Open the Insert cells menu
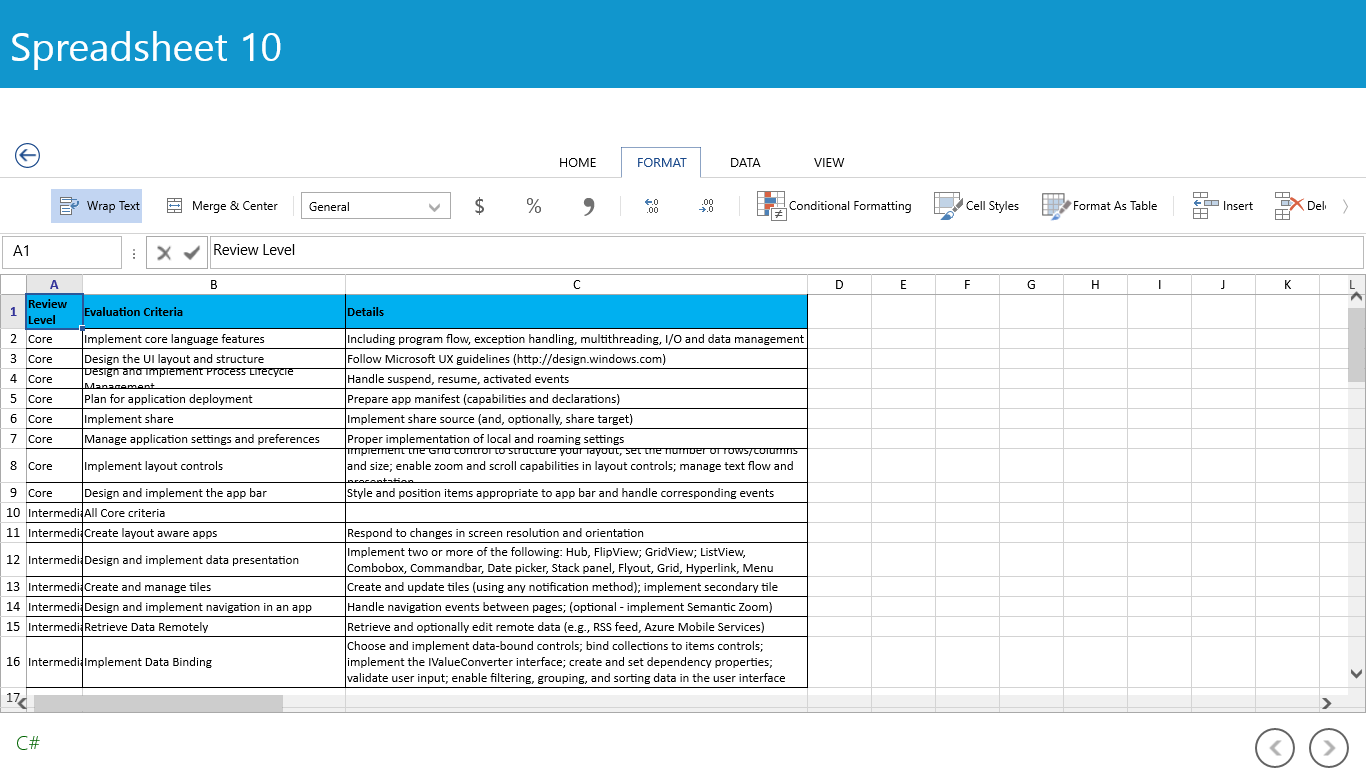The height and width of the screenshot is (768, 1366). [1223, 206]
